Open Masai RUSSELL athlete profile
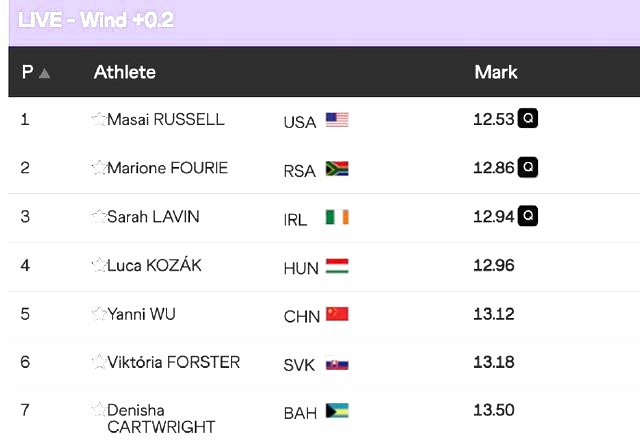640x444 pixels. click(166, 119)
